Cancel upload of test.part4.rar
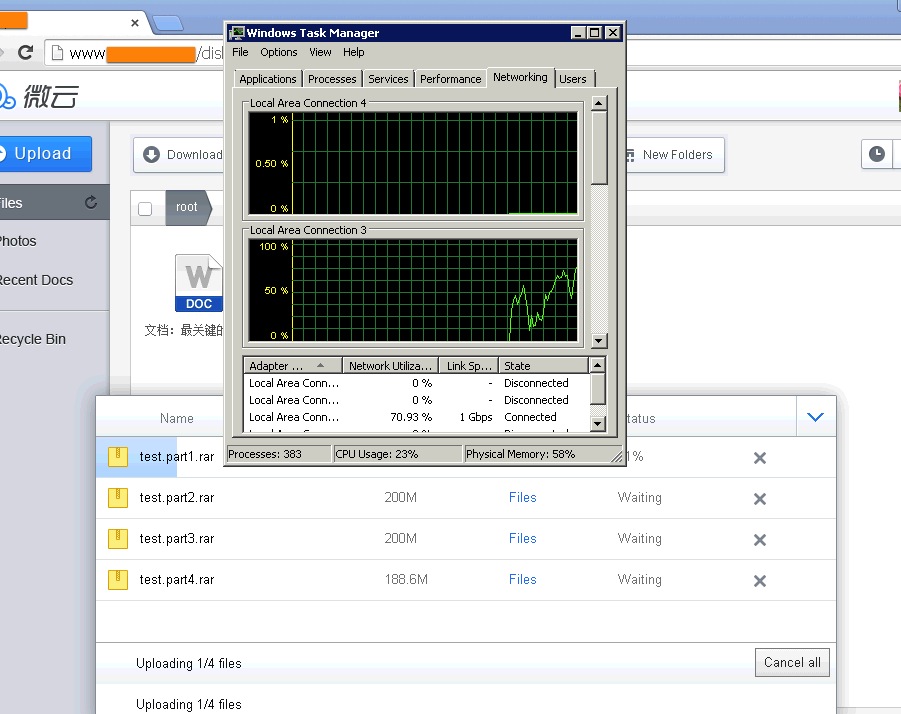The height and width of the screenshot is (714, 901). click(x=760, y=581)
